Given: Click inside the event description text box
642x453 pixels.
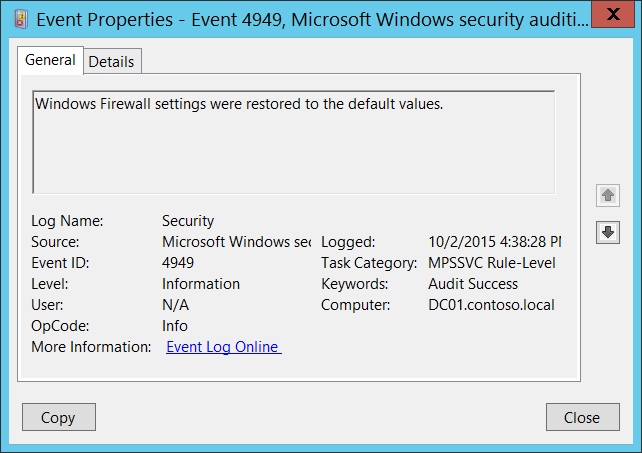Looking at the screenshot, I should [x=293, y=141].
